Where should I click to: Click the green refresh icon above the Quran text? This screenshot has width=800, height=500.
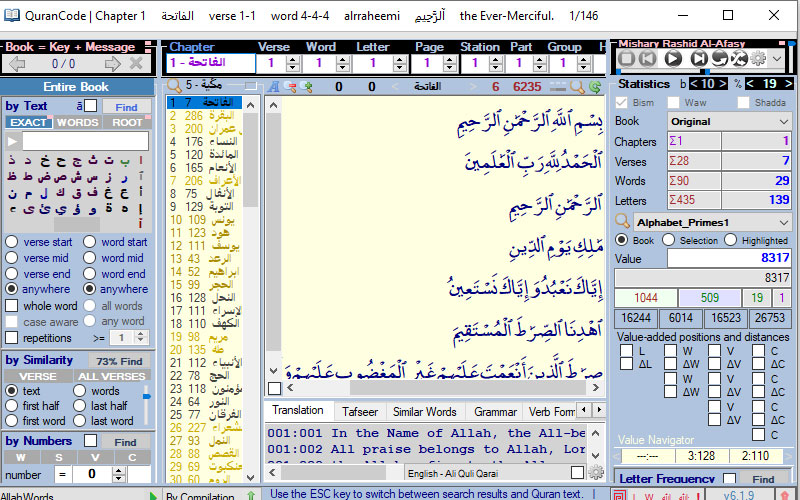[596, 87]
